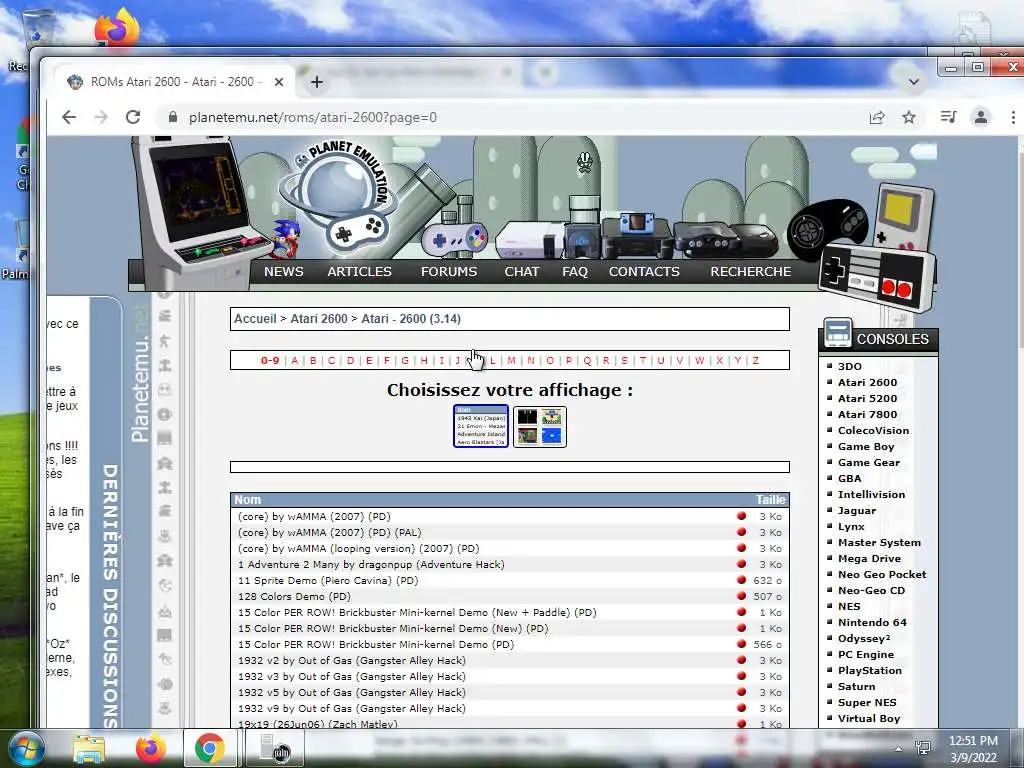Select Mega Drive in the consoles list
Viewport: 1024px width, 768px height.
point(869,558)
